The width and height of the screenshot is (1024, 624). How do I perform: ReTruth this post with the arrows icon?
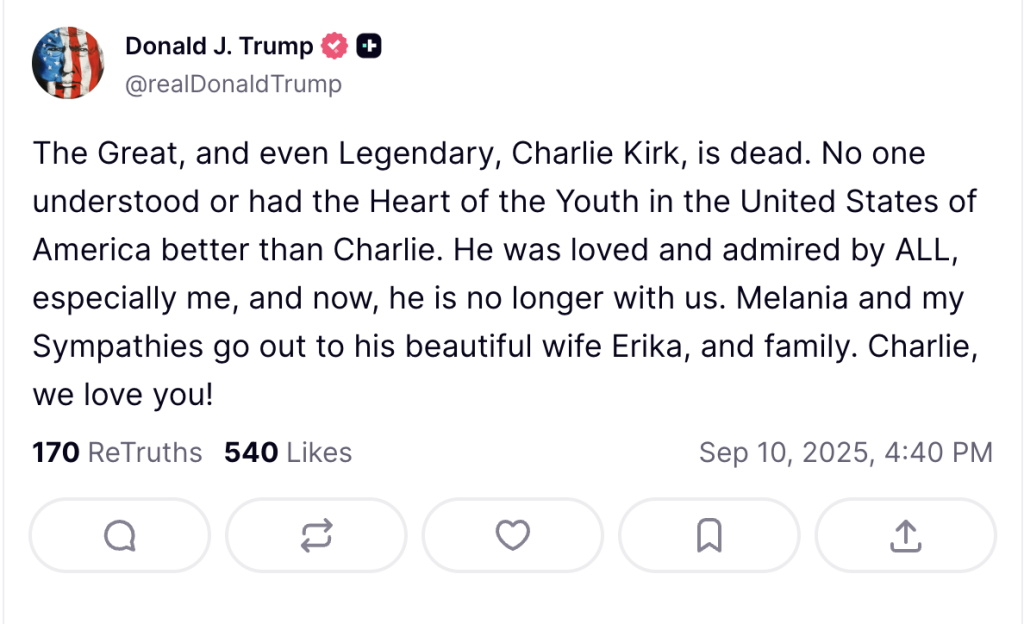[x=317, y=535]
